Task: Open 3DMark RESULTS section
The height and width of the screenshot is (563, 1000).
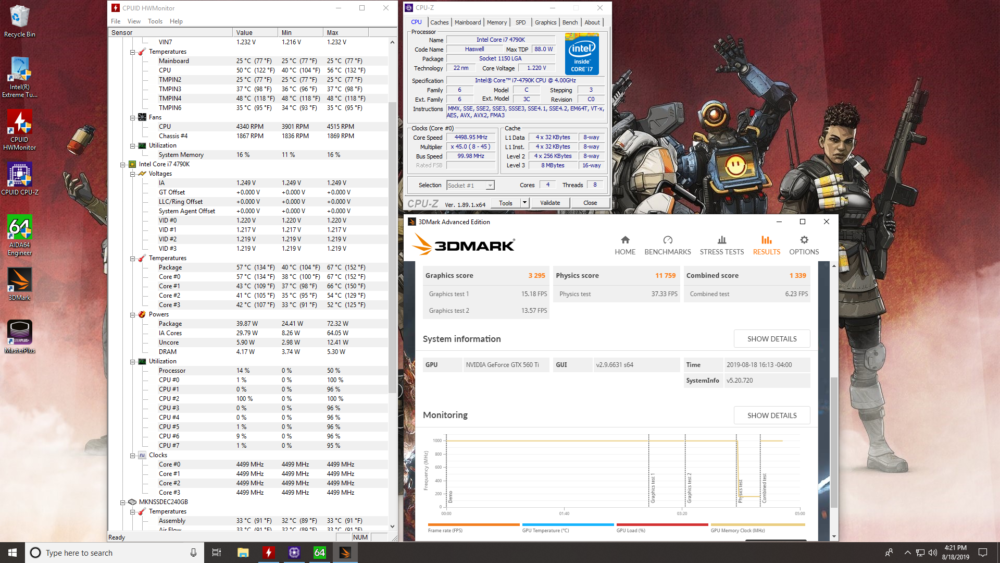Action: (766, 245)
